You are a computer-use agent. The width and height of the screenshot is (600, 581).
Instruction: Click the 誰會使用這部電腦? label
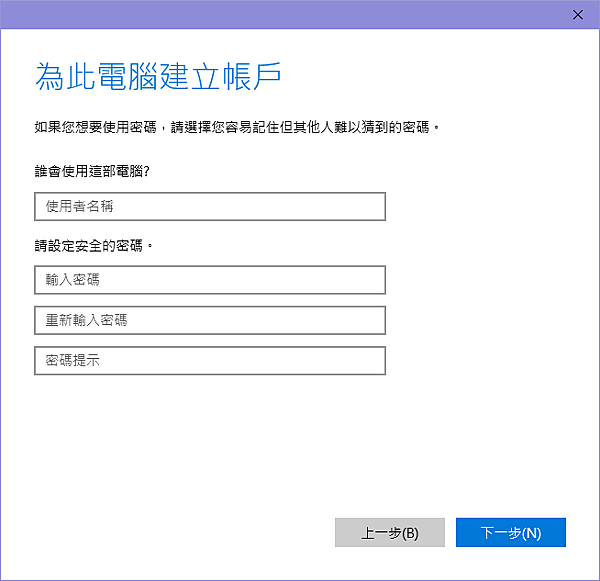[x=92, y=171]
